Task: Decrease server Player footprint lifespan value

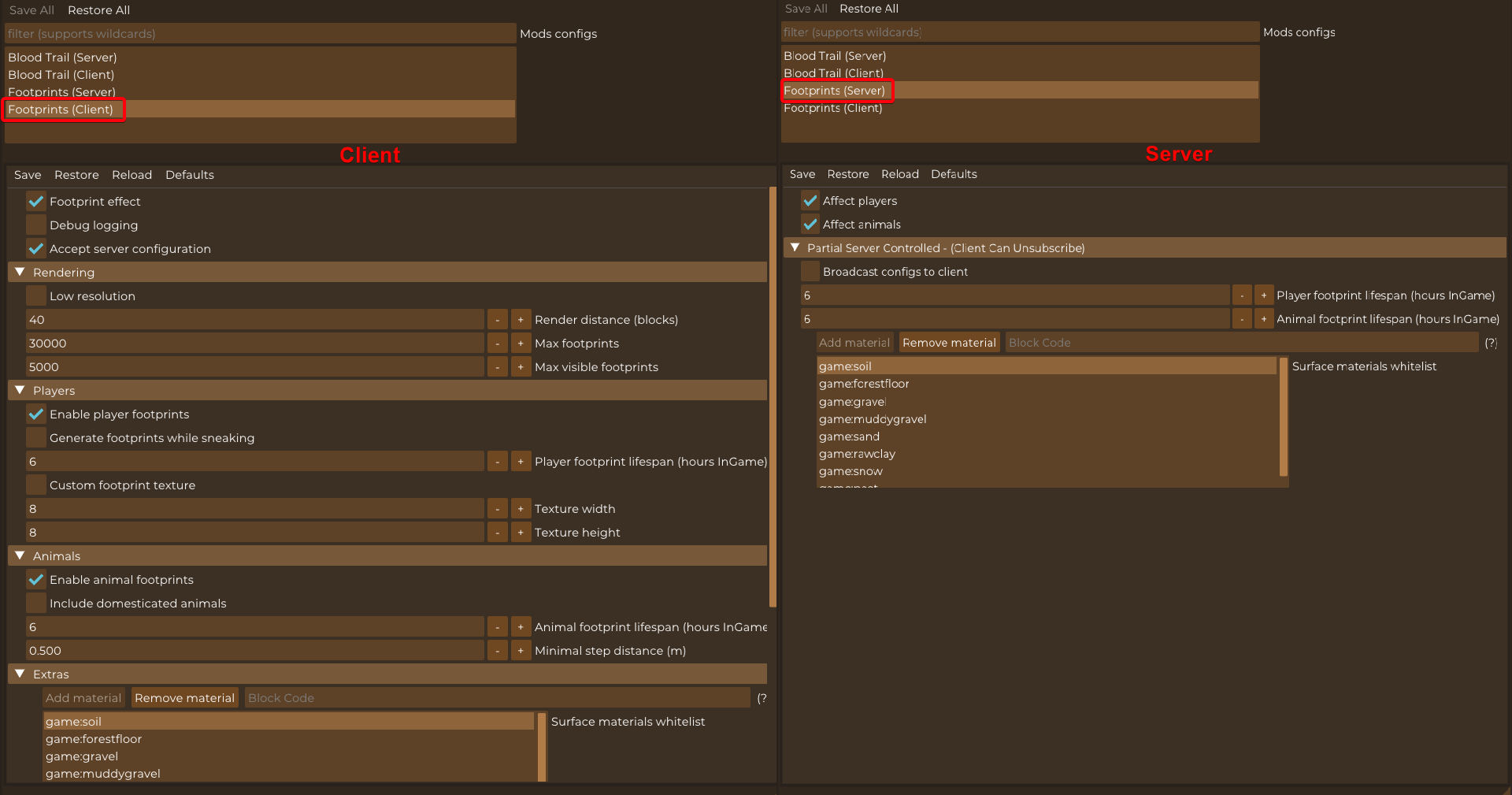Action: click(x=1241, y=295)
